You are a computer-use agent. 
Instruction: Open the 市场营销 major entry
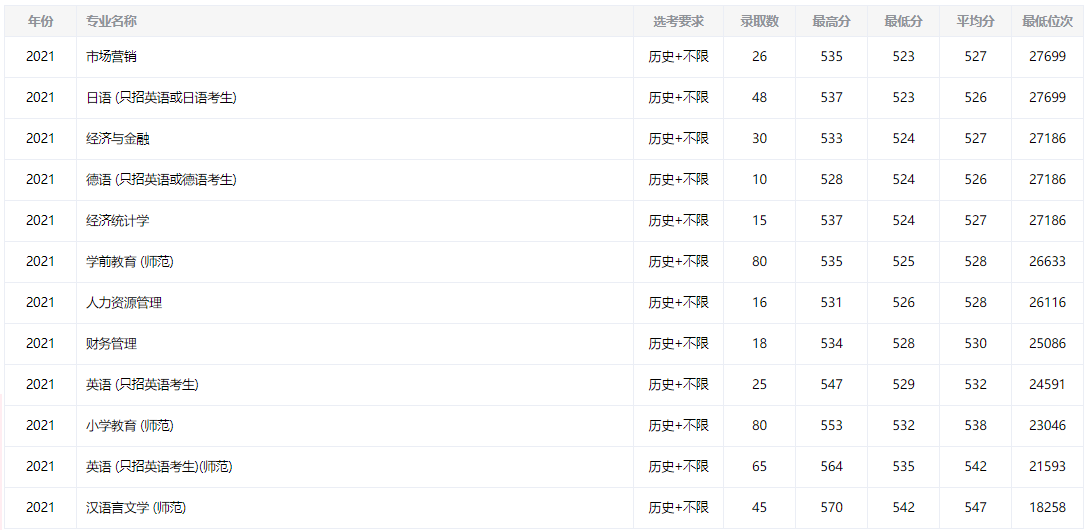tap(112, 57)
